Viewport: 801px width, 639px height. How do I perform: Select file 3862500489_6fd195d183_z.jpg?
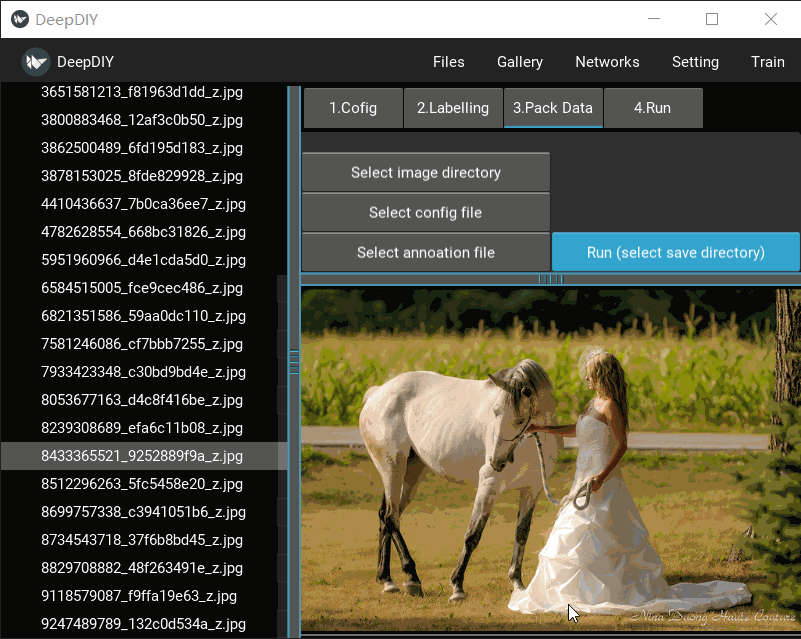click(x=142, y=148)
